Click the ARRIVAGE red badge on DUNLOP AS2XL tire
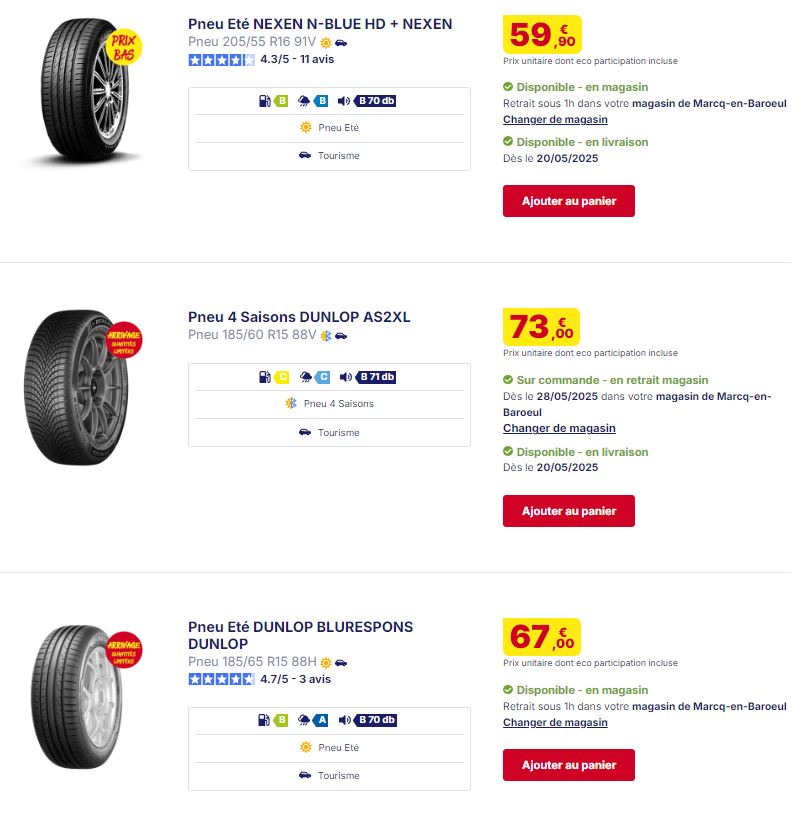The image size is (811, 834). (124, 340)
